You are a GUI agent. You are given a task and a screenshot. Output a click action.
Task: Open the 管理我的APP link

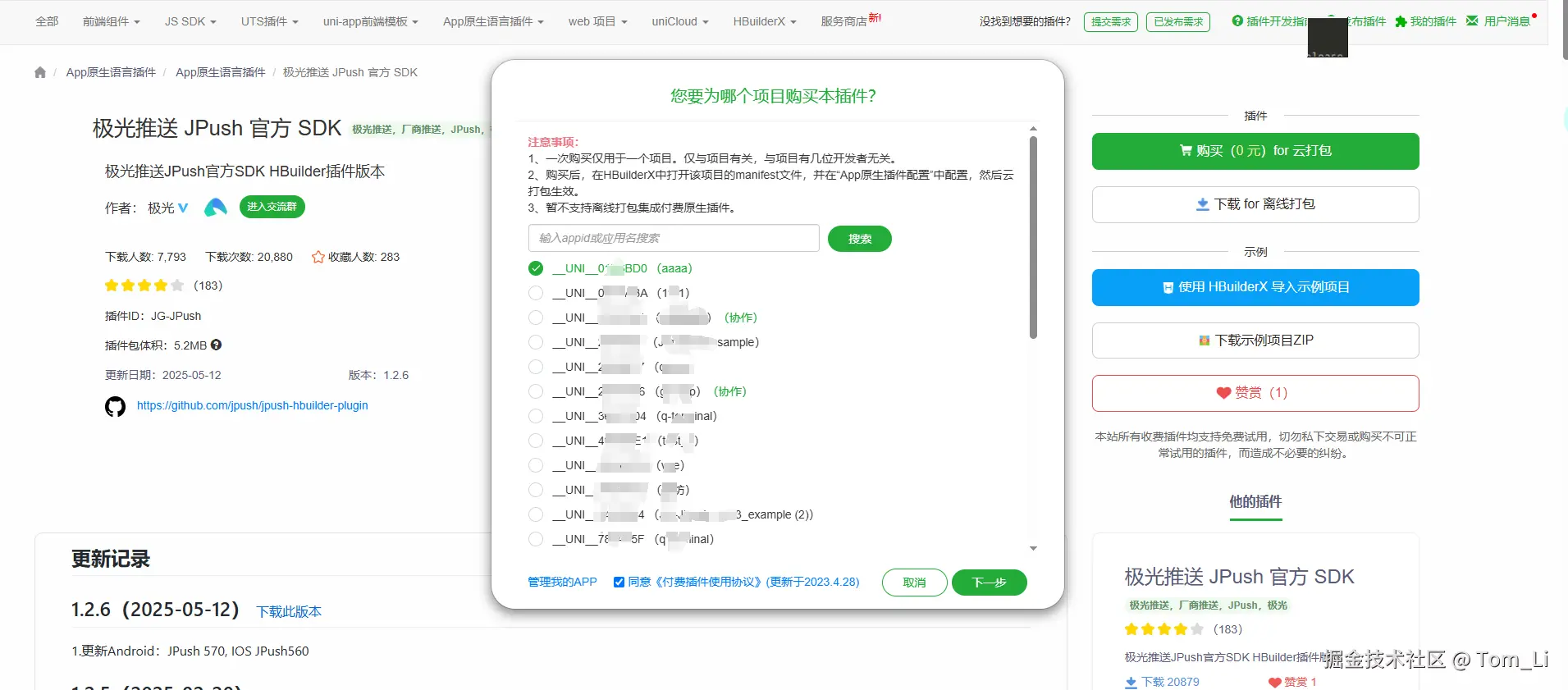(562, 582)
